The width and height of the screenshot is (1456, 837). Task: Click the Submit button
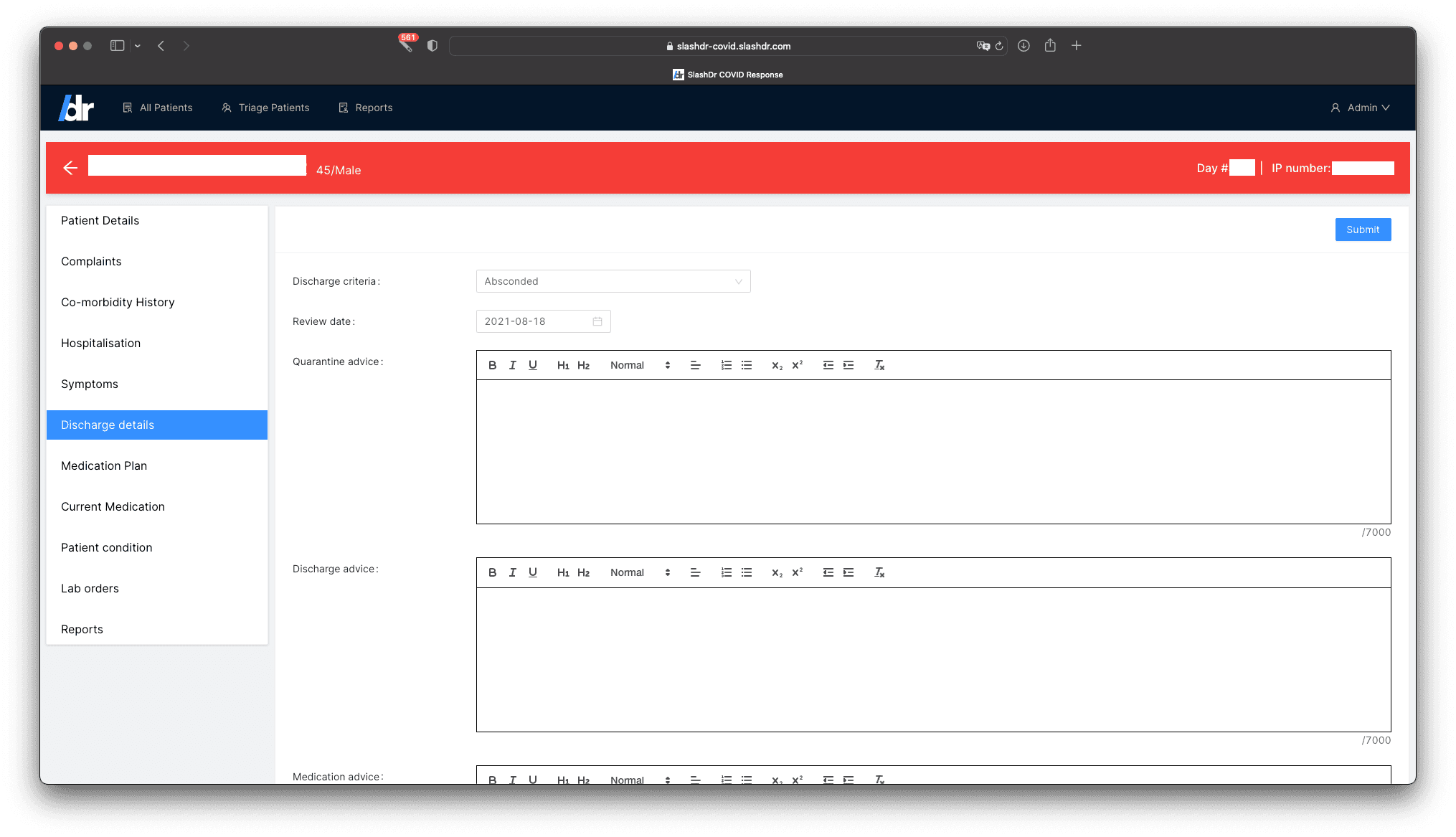[1362, 230]
